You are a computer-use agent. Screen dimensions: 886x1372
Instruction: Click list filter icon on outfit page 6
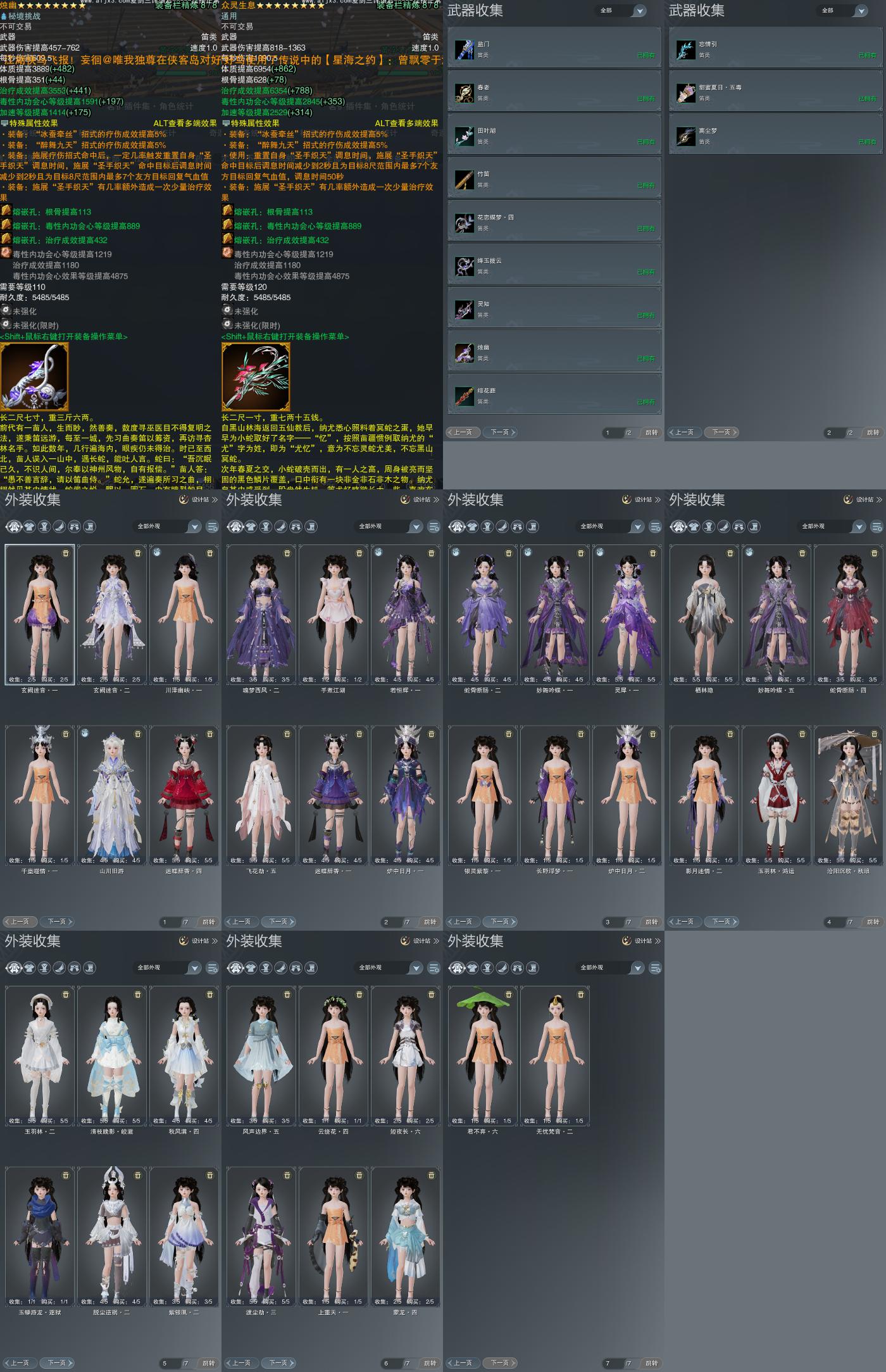point(434,968)
